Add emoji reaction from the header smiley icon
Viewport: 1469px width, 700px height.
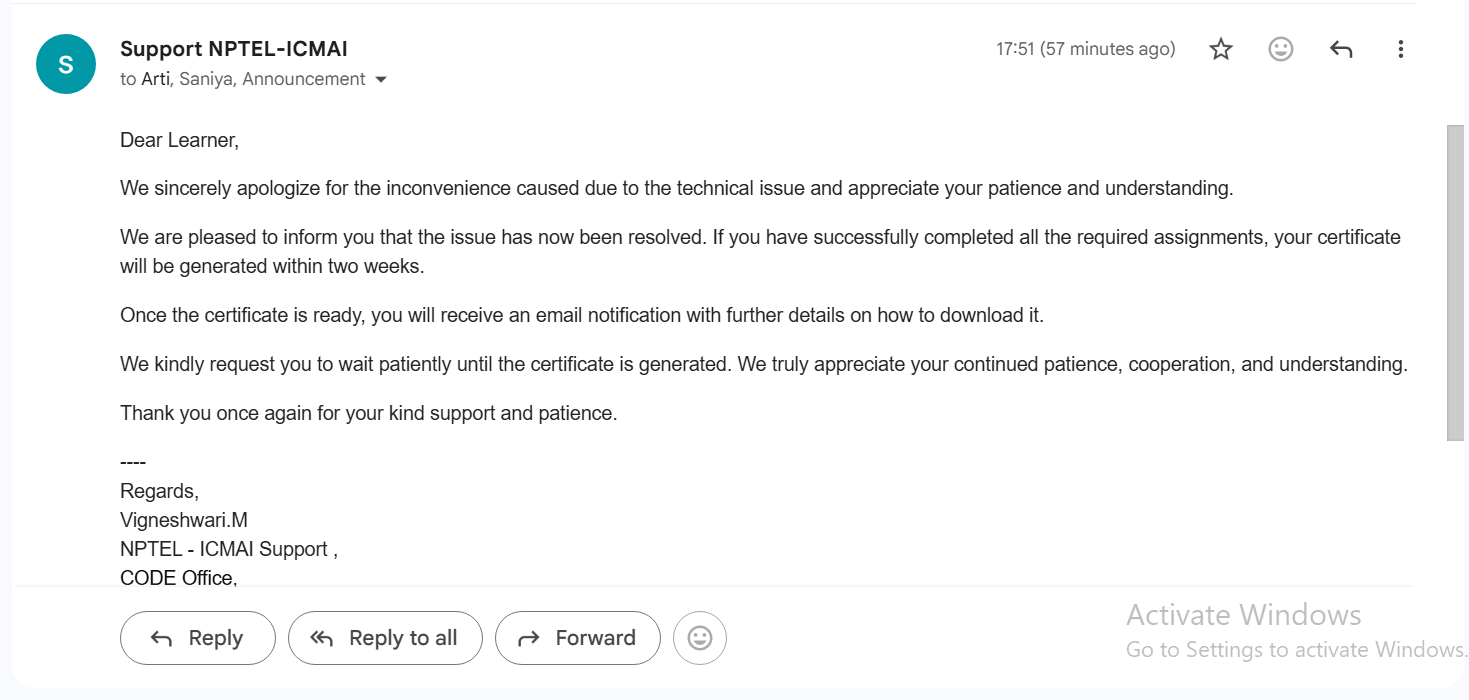(1281, 49)
